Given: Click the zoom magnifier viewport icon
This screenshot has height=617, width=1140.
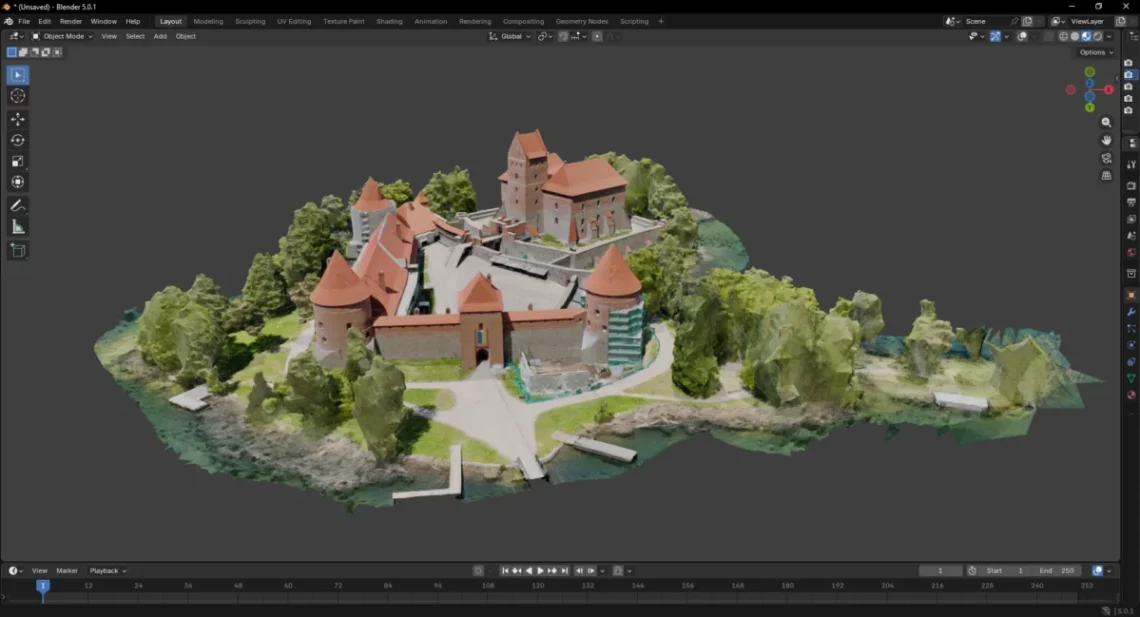Looking at the screenshot, I should coord(1106,122).
